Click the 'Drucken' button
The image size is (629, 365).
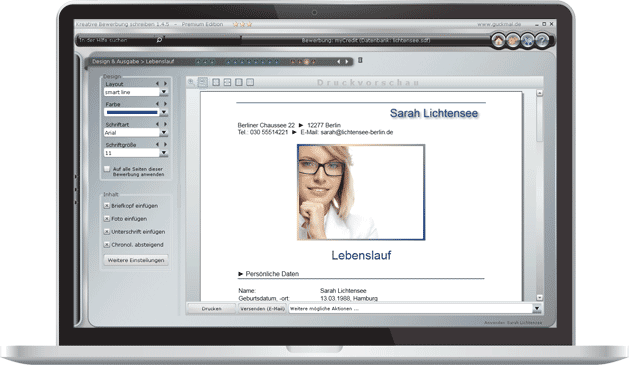(211, 308)
